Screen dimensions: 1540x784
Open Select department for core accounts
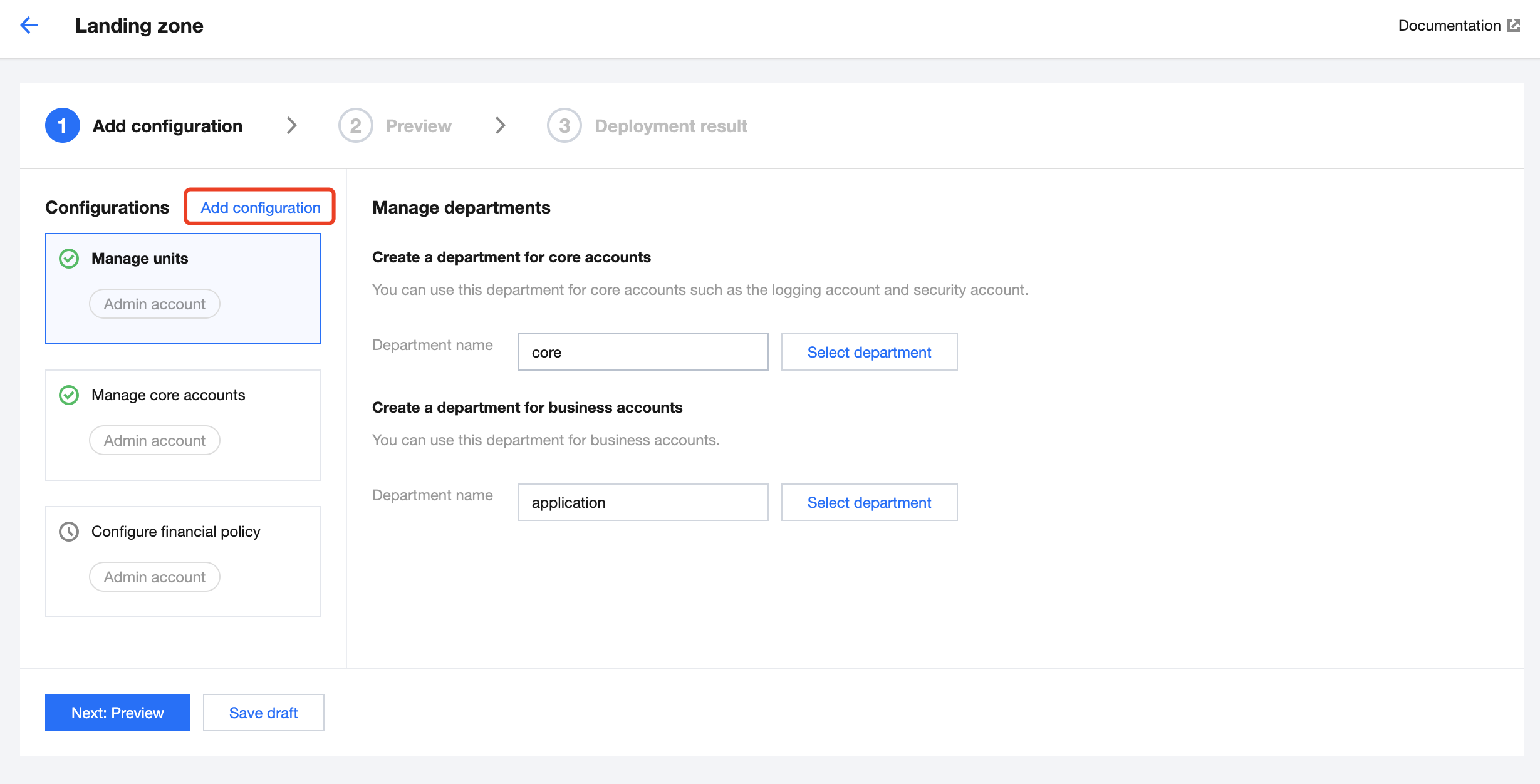(869, 352)
